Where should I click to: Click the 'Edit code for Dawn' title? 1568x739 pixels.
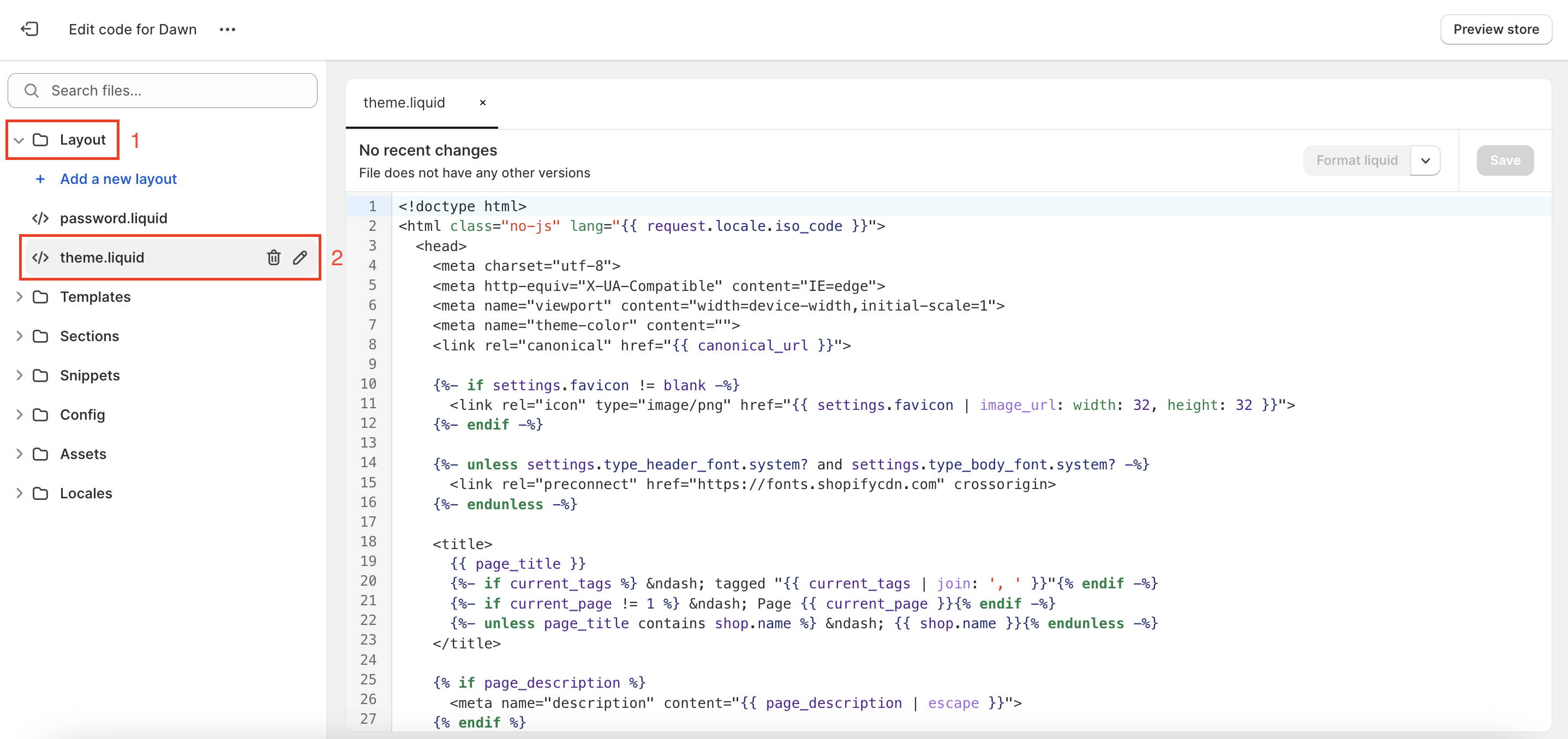[x=133, y=29]
